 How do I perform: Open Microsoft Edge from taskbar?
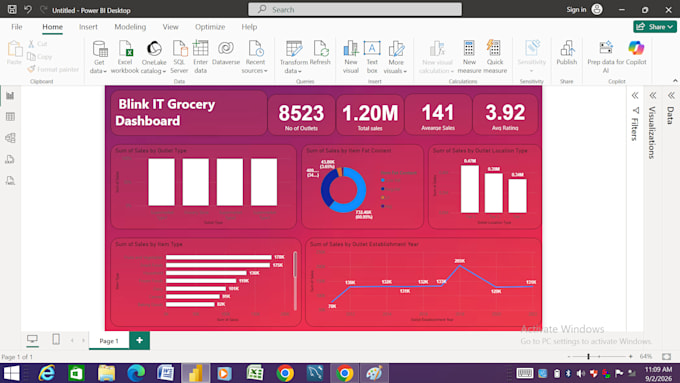pyautogui.click(x=136, y=373)
